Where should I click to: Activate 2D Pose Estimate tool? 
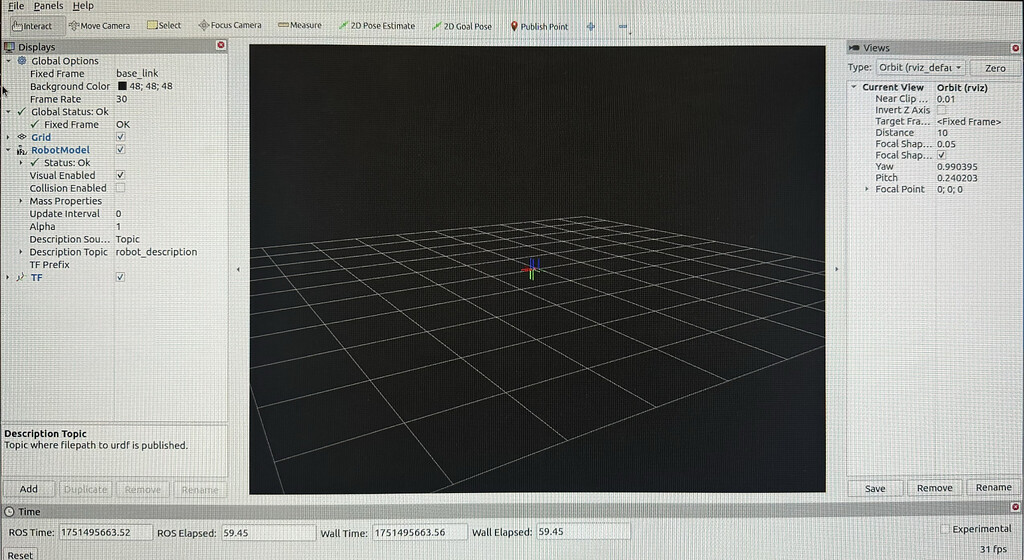point(377,26)
